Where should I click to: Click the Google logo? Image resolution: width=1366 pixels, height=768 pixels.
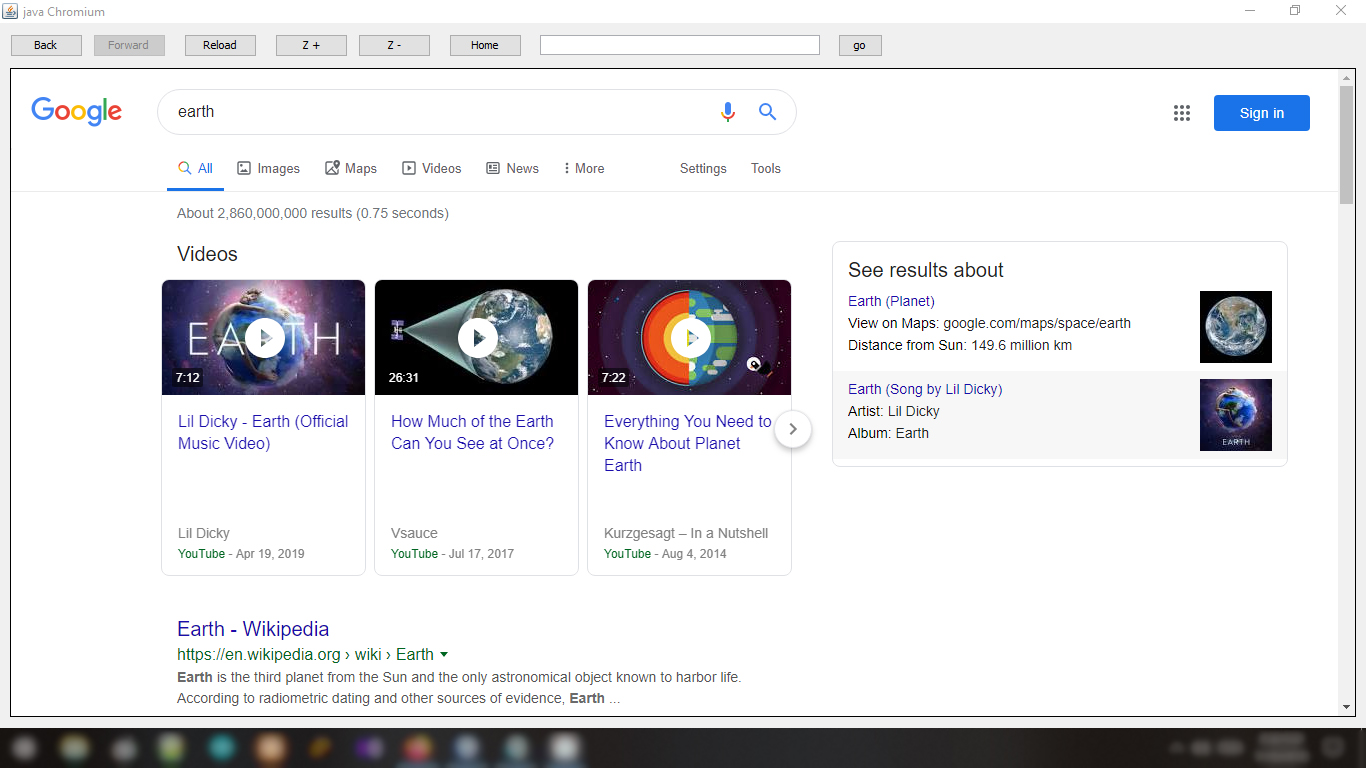[x=77, y=111]
